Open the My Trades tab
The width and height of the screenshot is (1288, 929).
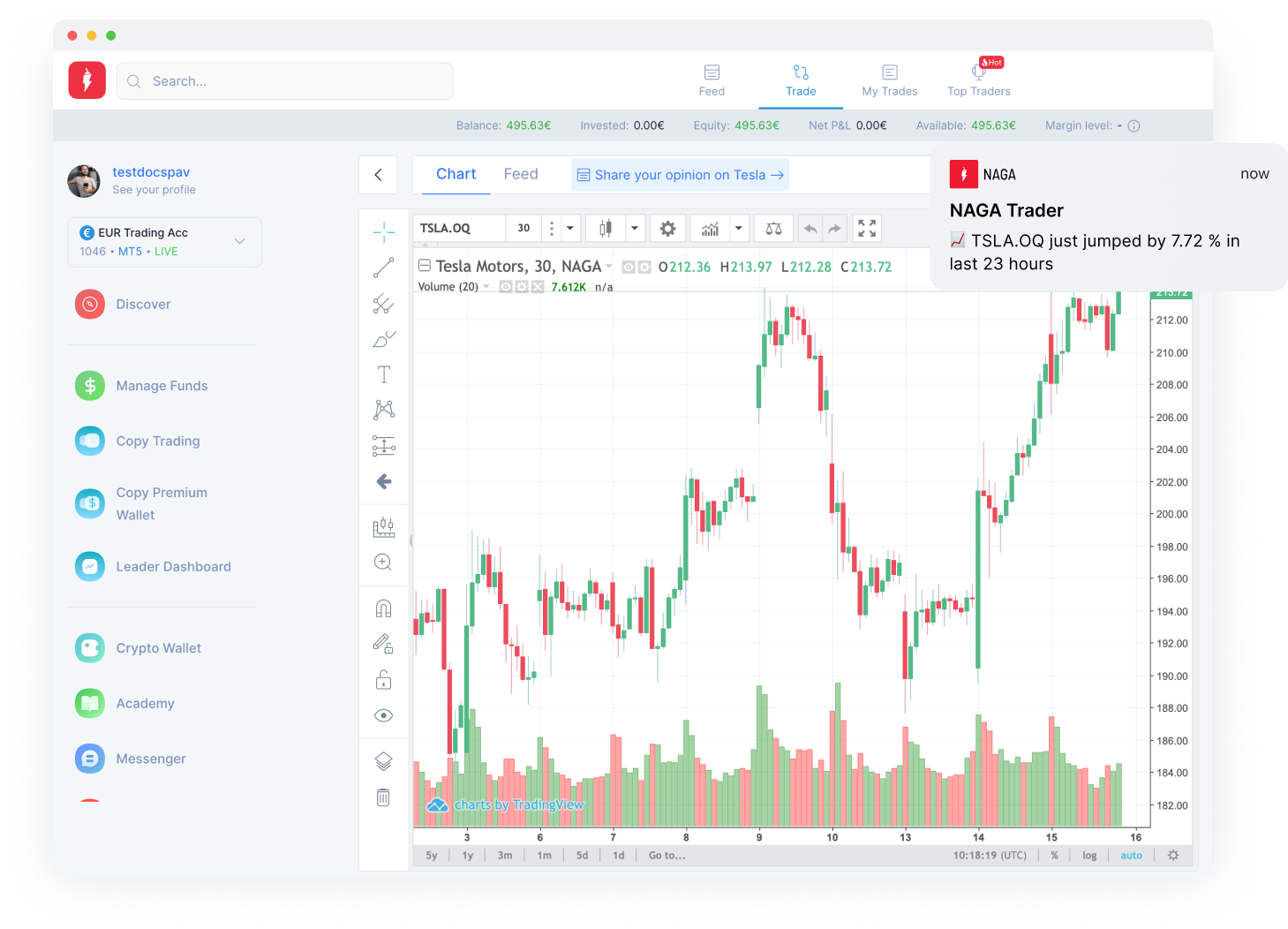click(890, 80)
